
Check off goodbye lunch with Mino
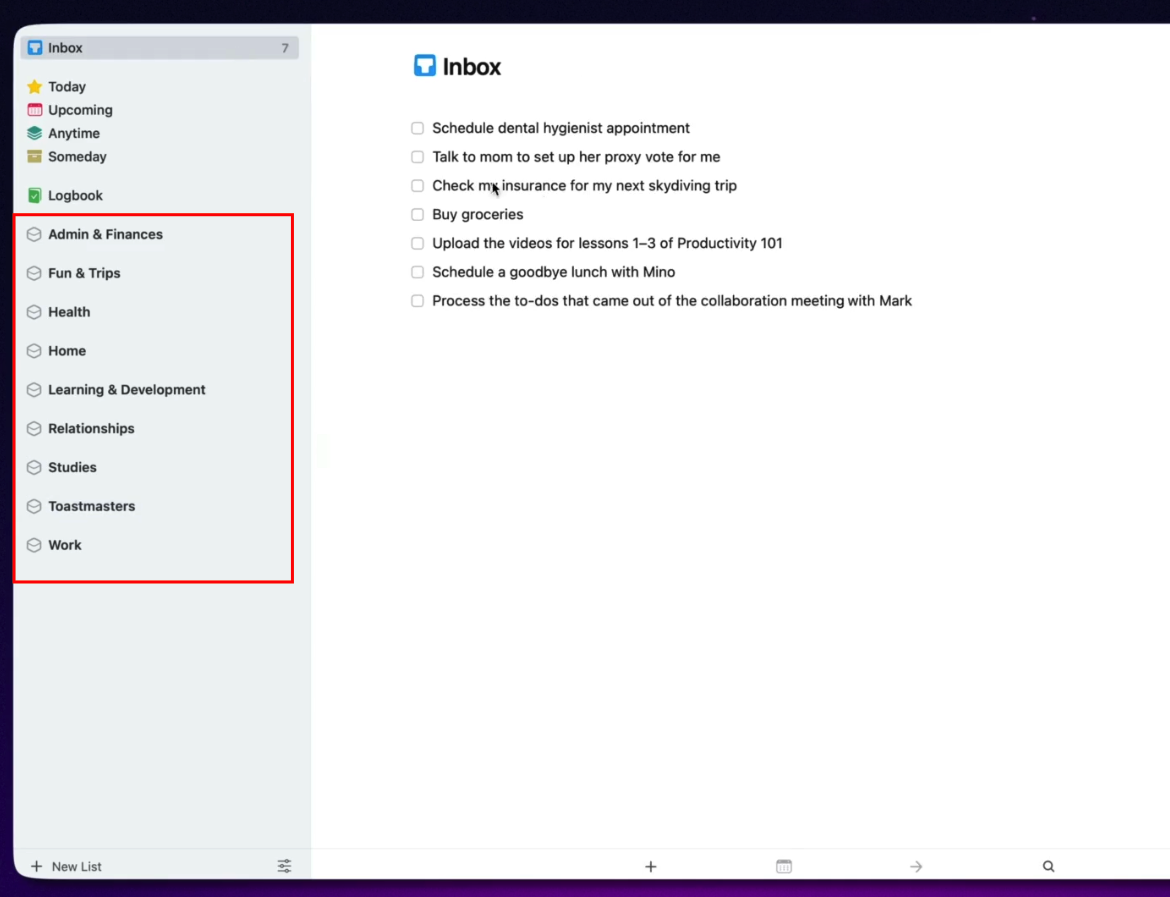tap(417, 272)
